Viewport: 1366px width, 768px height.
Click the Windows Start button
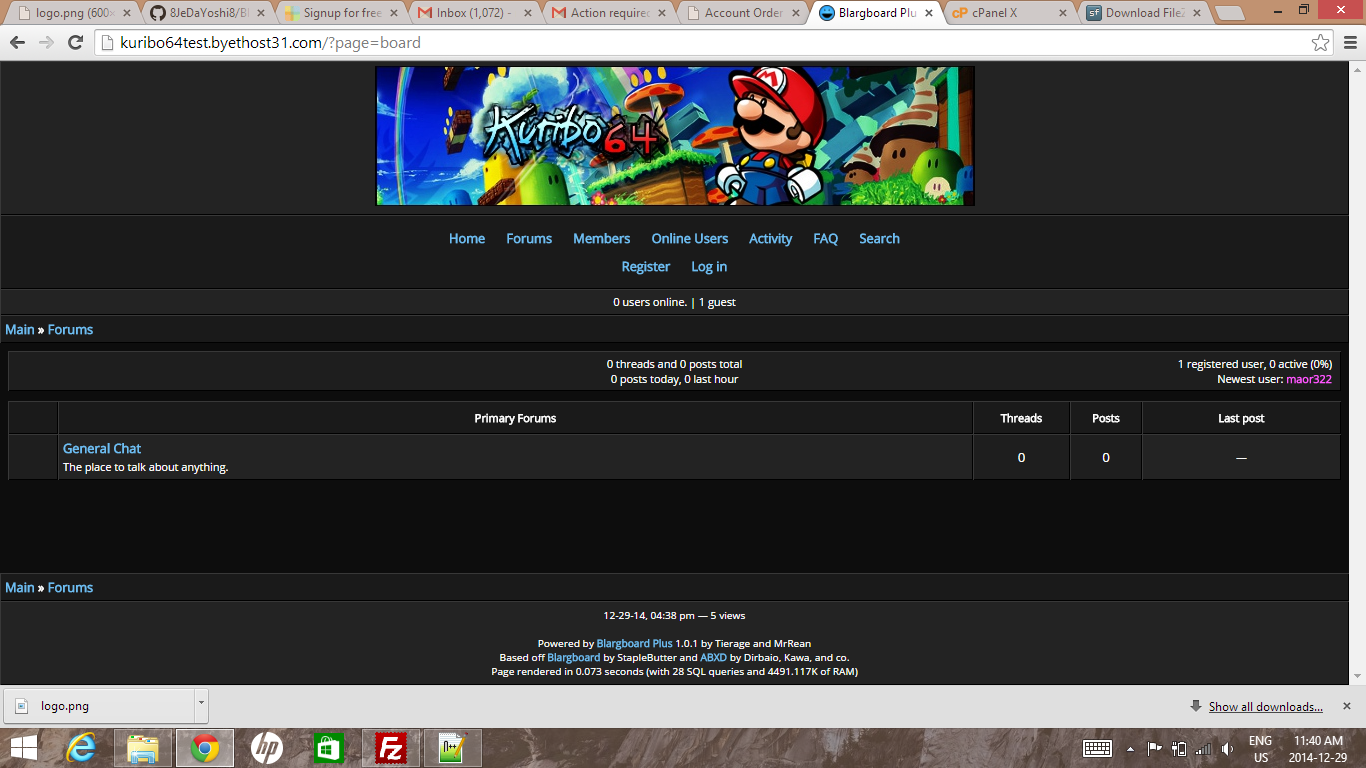(x=24, y=748)
